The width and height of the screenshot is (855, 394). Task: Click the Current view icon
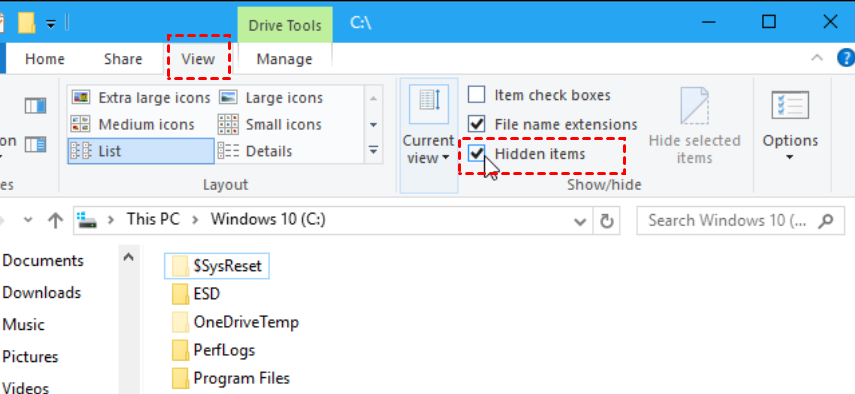pos(428,104)
